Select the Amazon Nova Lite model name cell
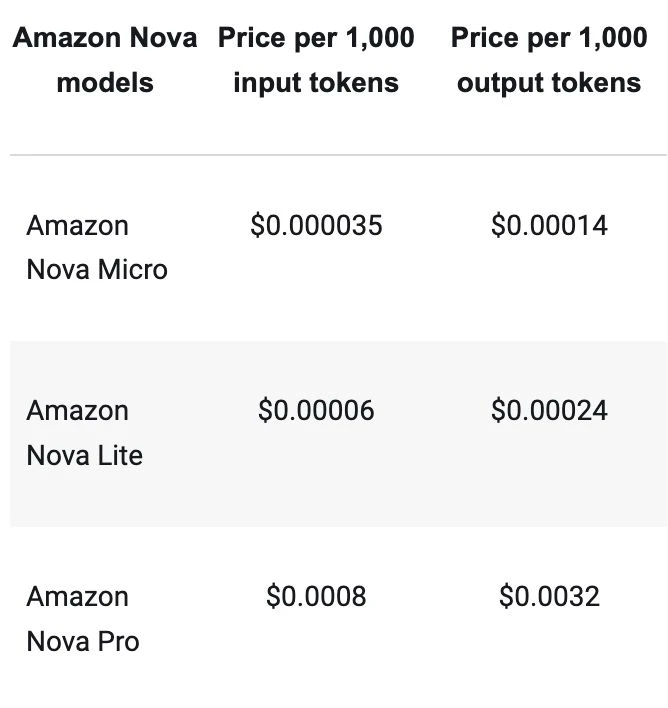 click(x=84, y=433)
